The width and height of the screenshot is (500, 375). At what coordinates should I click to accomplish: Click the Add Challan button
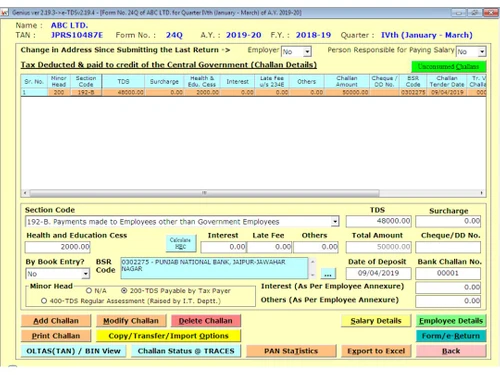click(56, 321)
